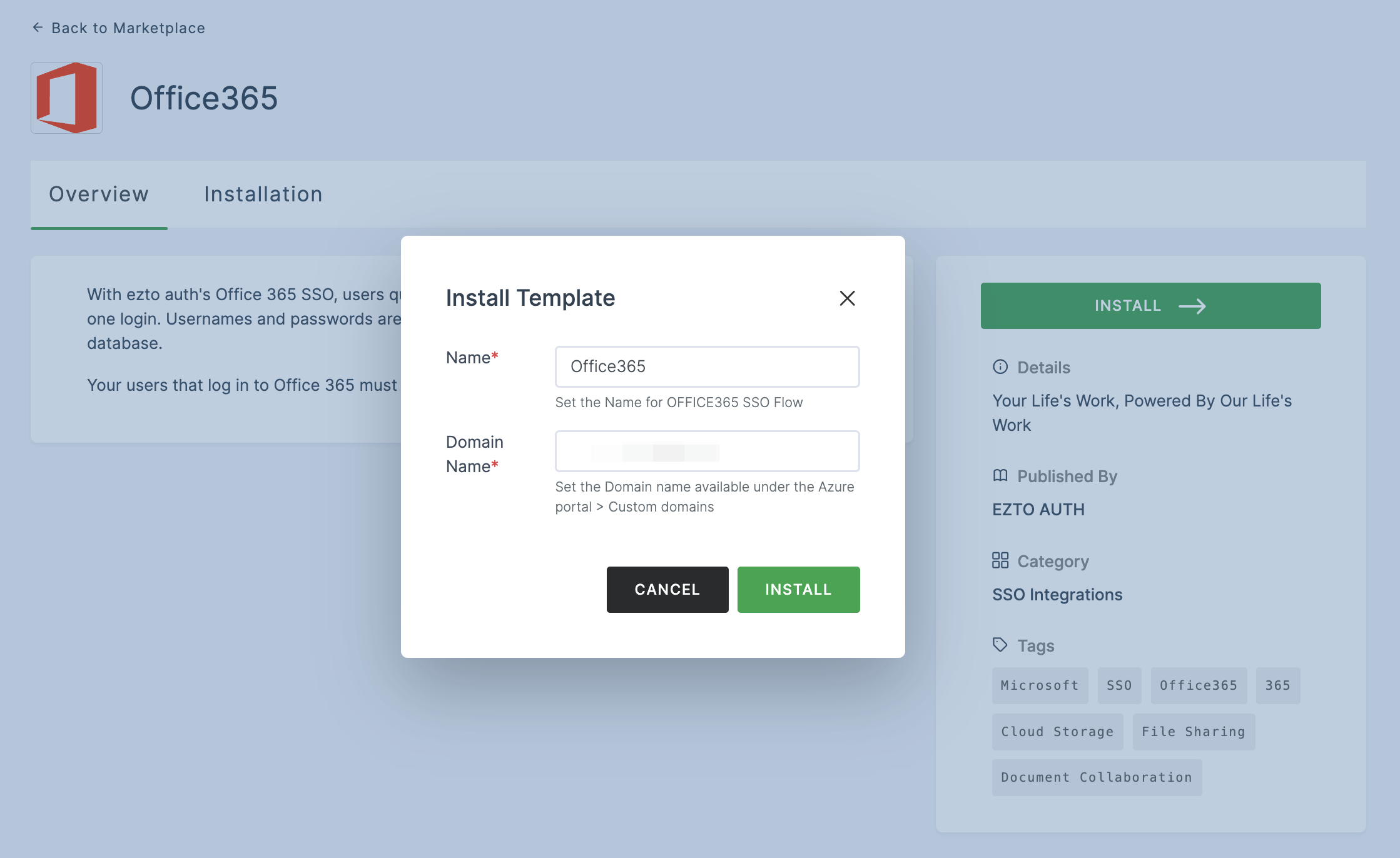This screenshot has height=858, width=1400.
Task: Click the Office365 tag filter
Action: [1197, 684]
